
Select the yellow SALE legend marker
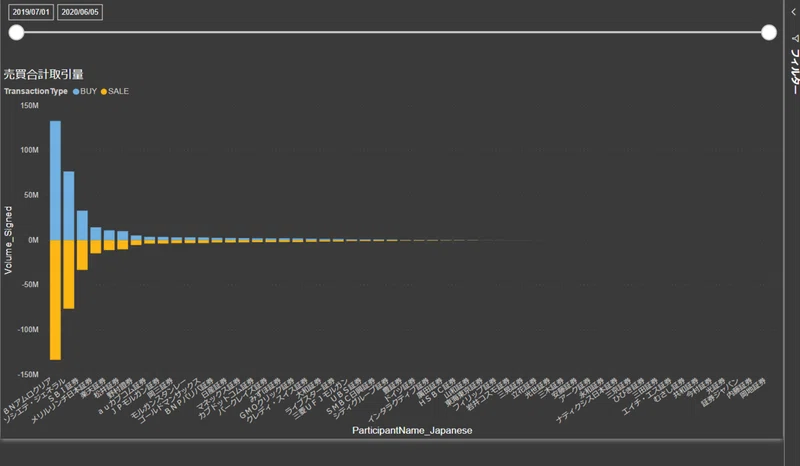pos(104,91)
